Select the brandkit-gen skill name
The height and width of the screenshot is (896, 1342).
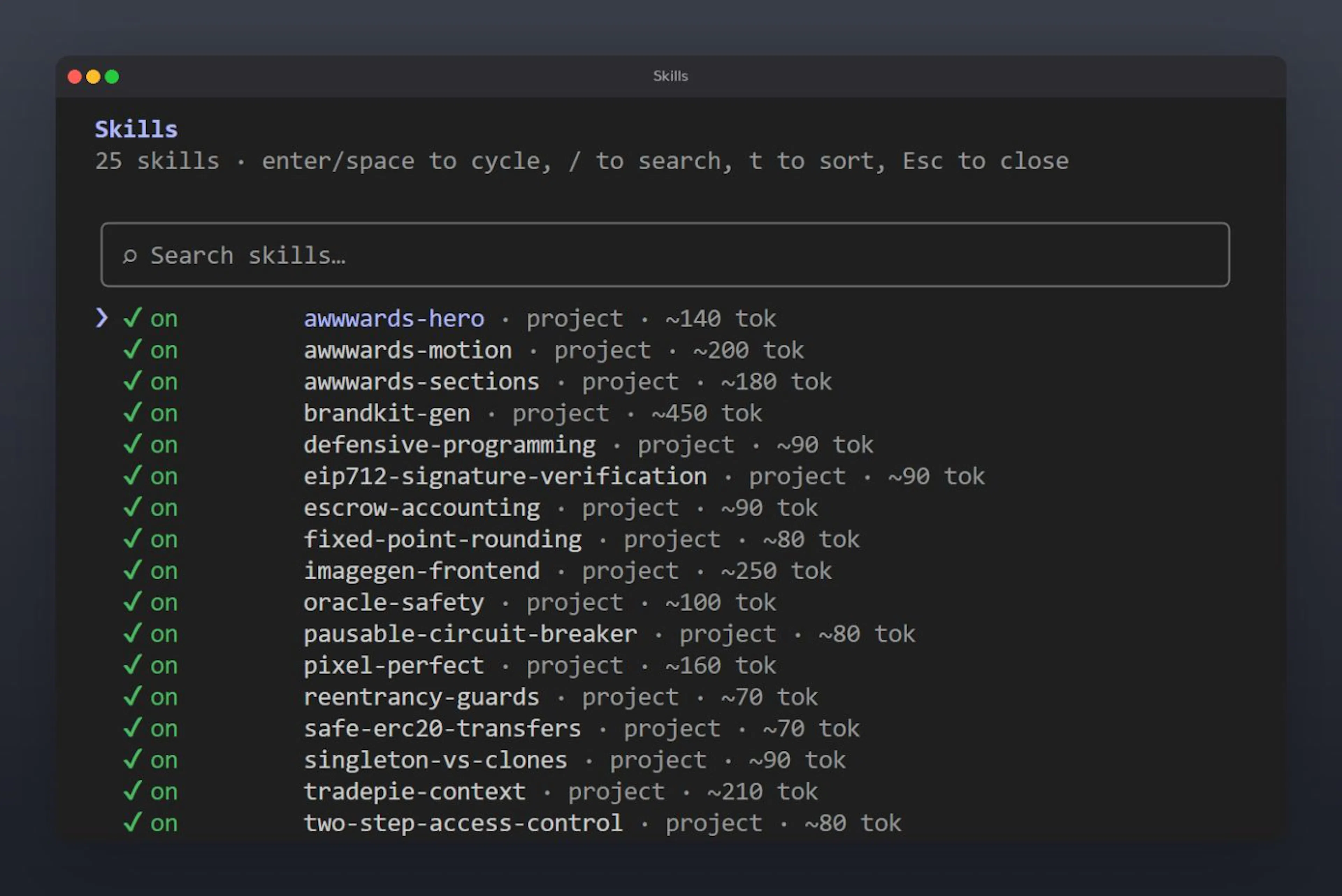click(387, 413)
